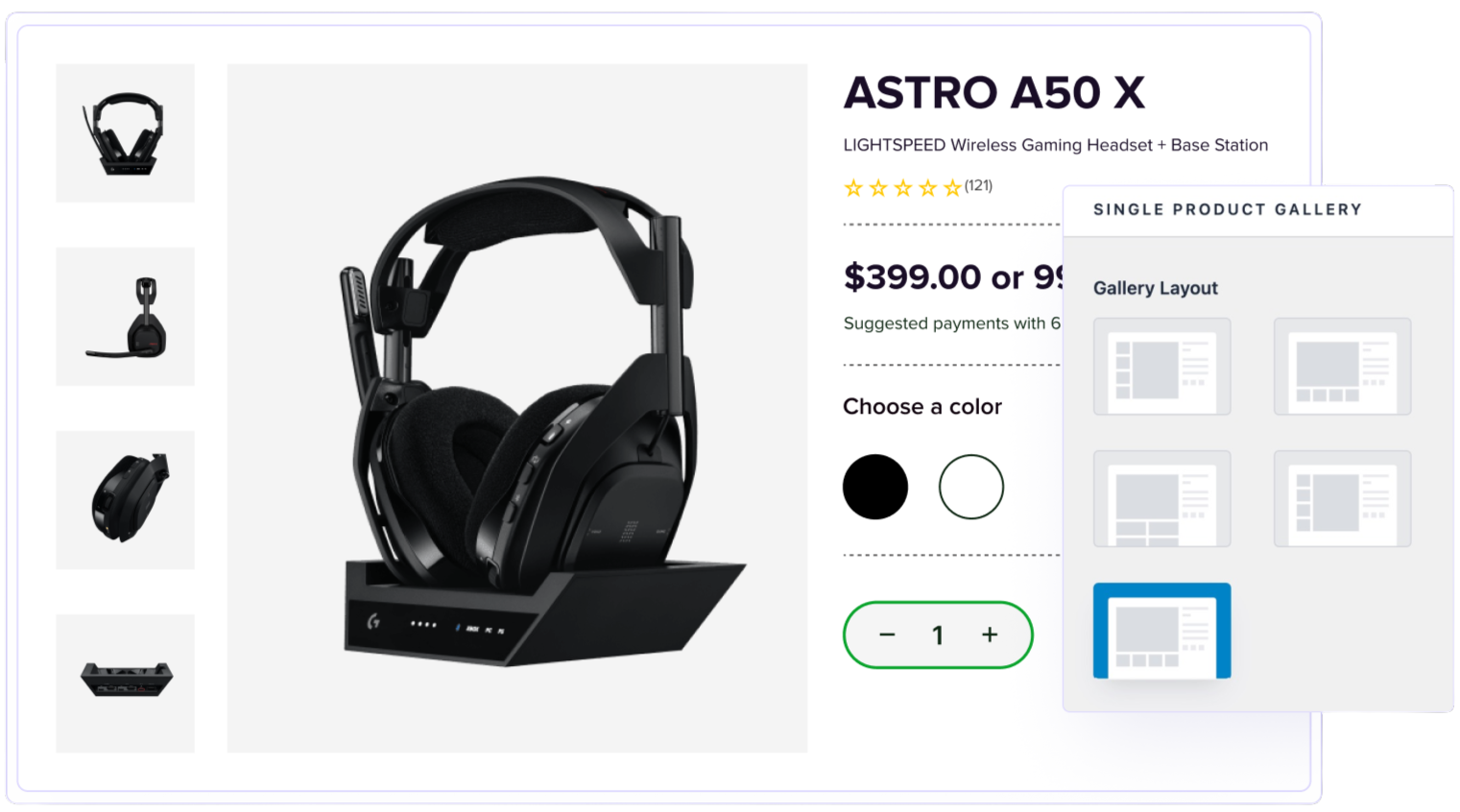Select gallery layout with grid images below
The height and width of the screenshot is (812, 1460).
[x=1161, y=499]
